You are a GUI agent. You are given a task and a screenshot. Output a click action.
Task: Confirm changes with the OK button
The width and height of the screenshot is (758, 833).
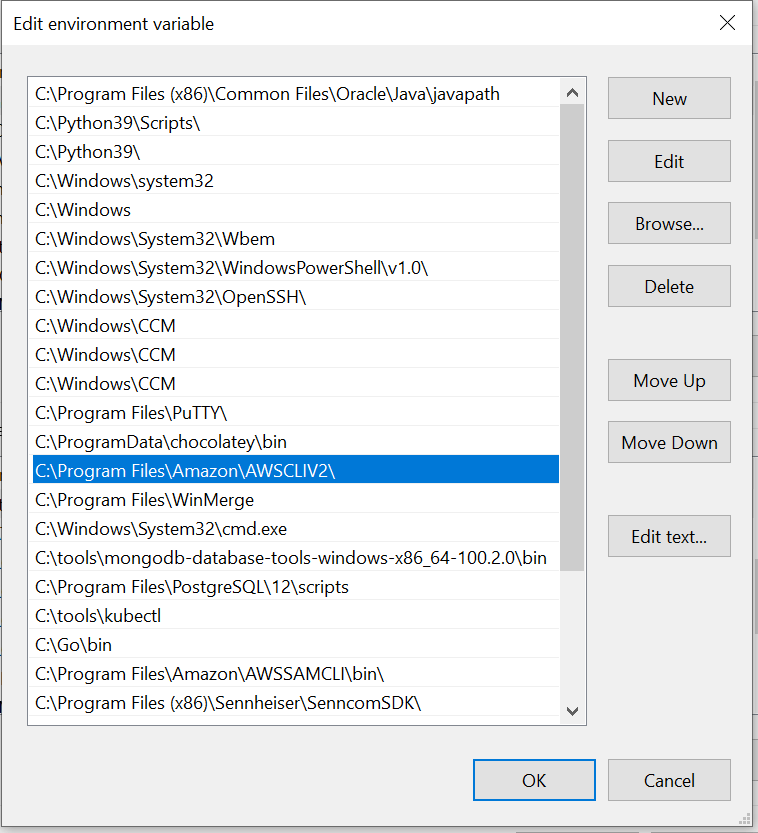(x=533, y=780)
